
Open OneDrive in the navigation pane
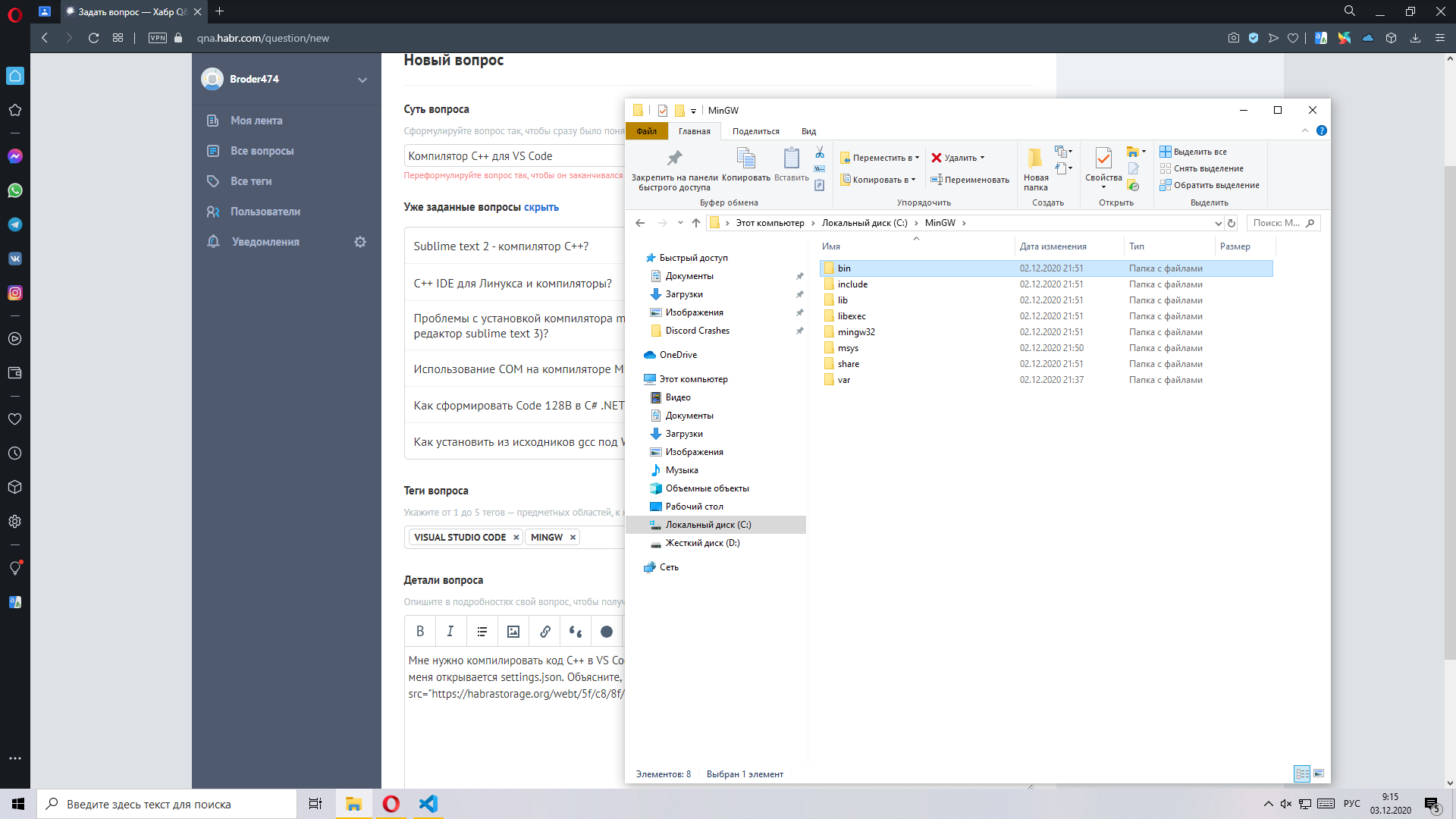tap(678, 355)
